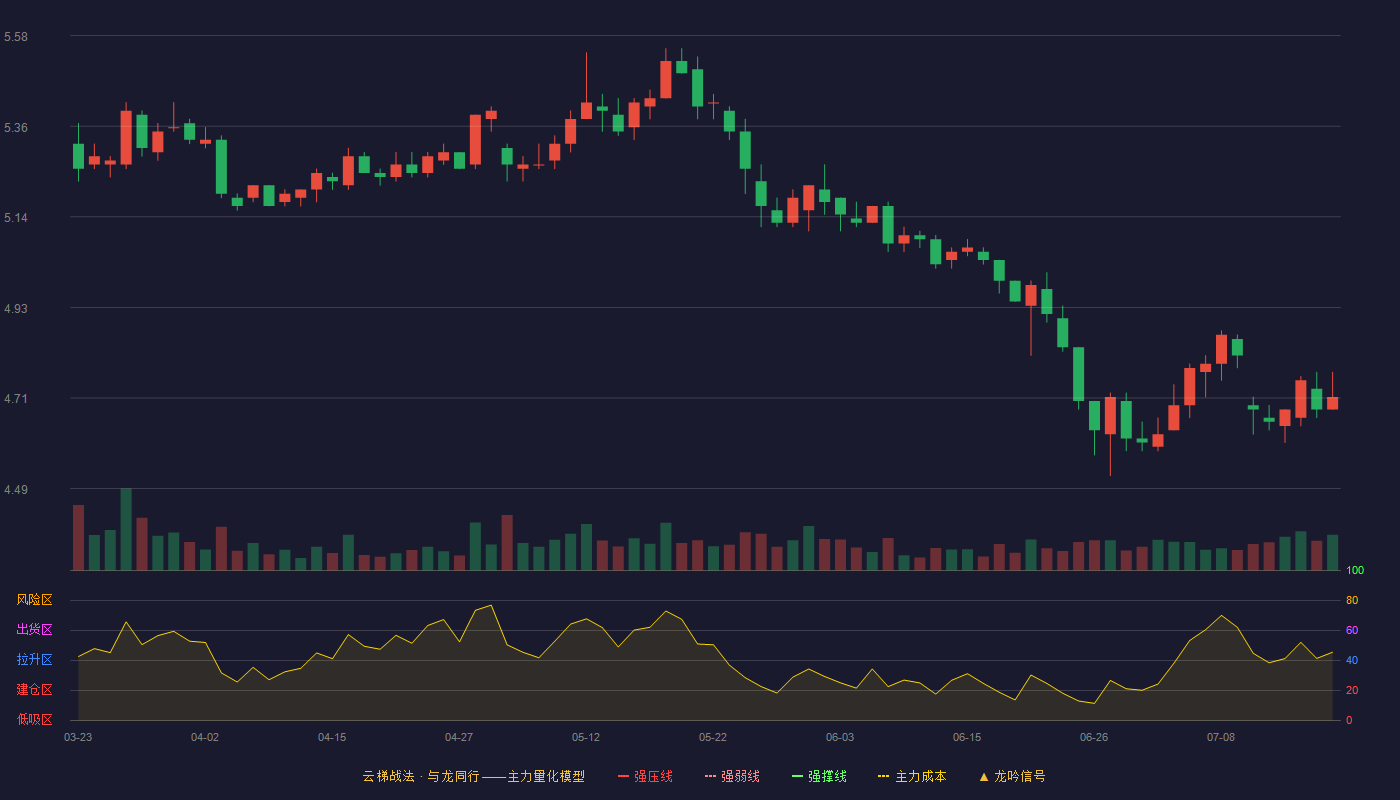Click the 06-03 date label
1400x800 pixels.
pyautogui.click(x=840, y=737)
